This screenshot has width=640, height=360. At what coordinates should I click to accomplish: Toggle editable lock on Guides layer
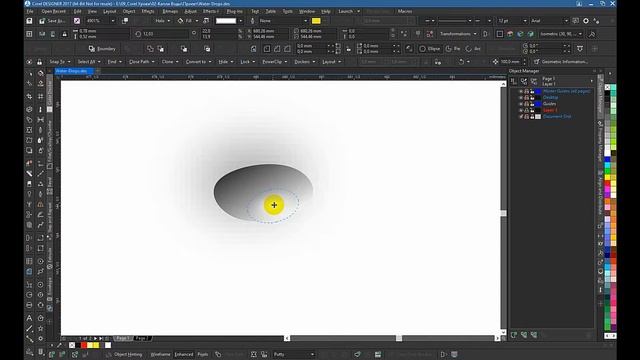[x=532, y=104]
